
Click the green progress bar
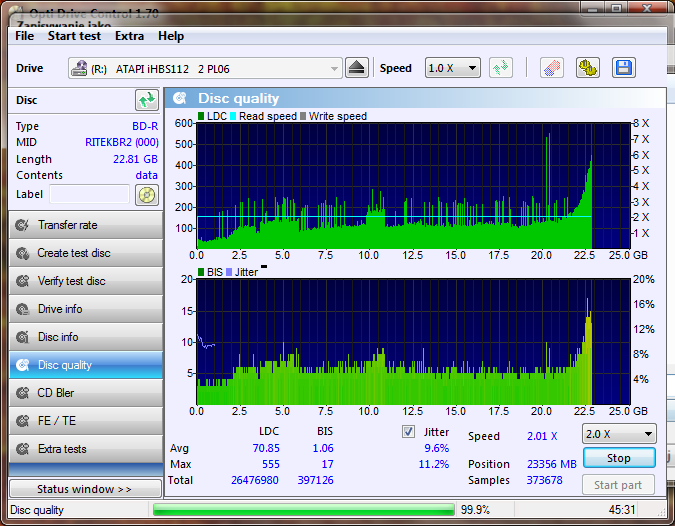304,510
